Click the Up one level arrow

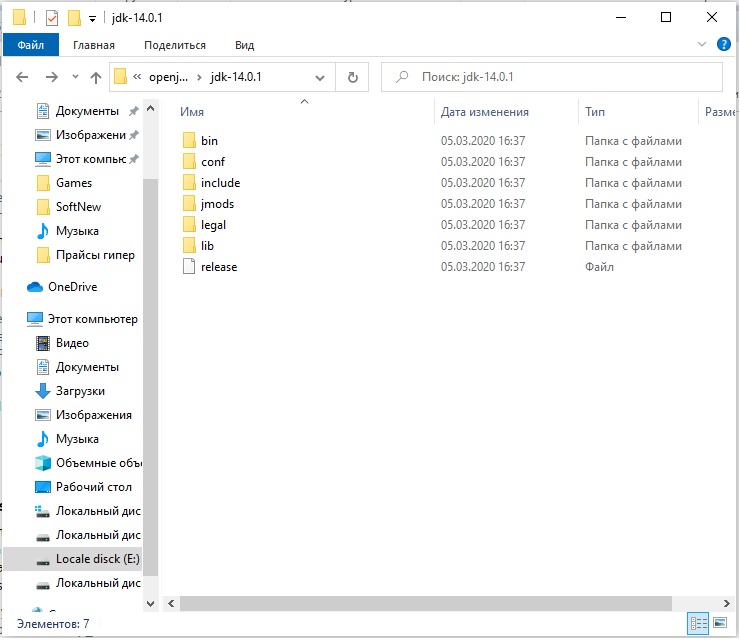96,78
